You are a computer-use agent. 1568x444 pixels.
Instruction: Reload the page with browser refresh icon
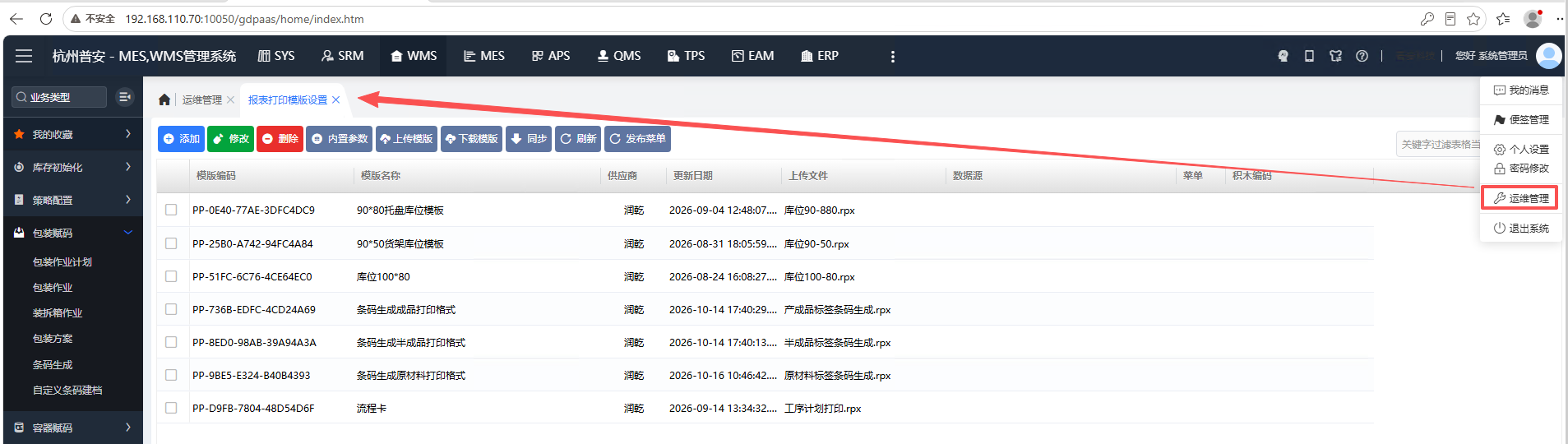click(x=46, y=18)
